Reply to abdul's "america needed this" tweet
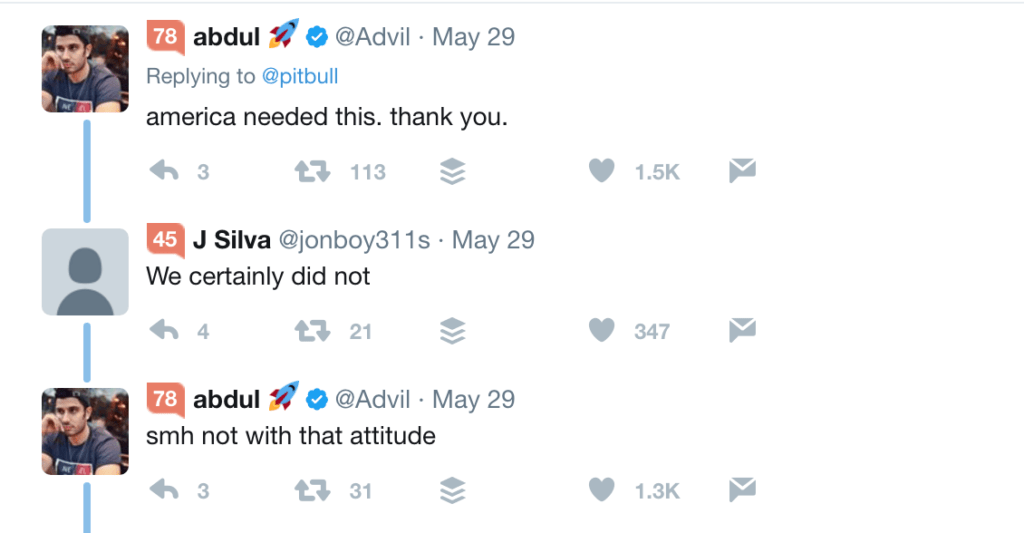This screenshot has width=1024, height=533. pyautogui.click(x=164, y=172)
